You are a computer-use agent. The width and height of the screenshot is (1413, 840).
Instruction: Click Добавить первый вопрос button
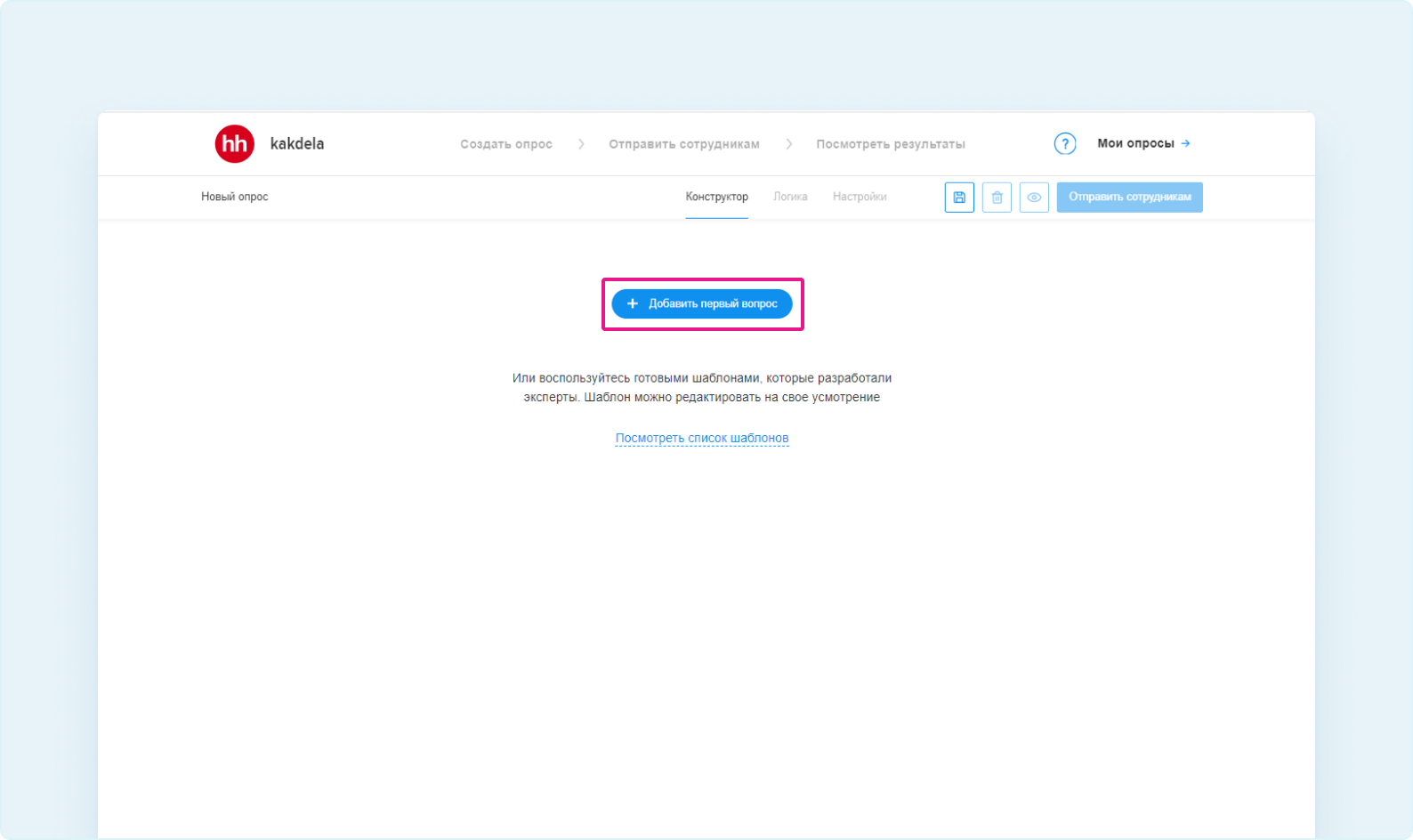pyautogui.click(x=702, y=303)
